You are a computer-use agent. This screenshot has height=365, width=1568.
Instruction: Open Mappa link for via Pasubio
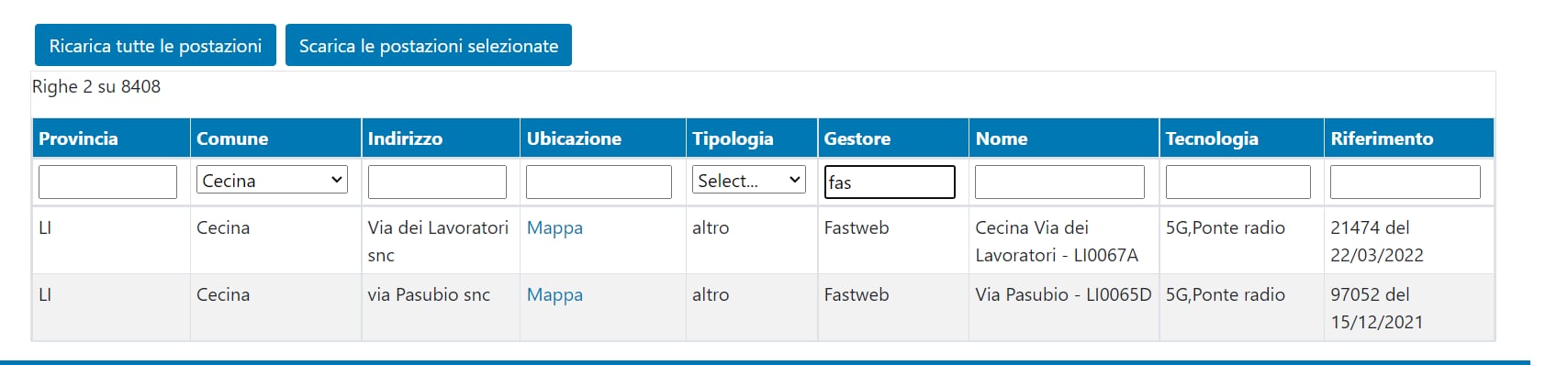tap(554, 294)
